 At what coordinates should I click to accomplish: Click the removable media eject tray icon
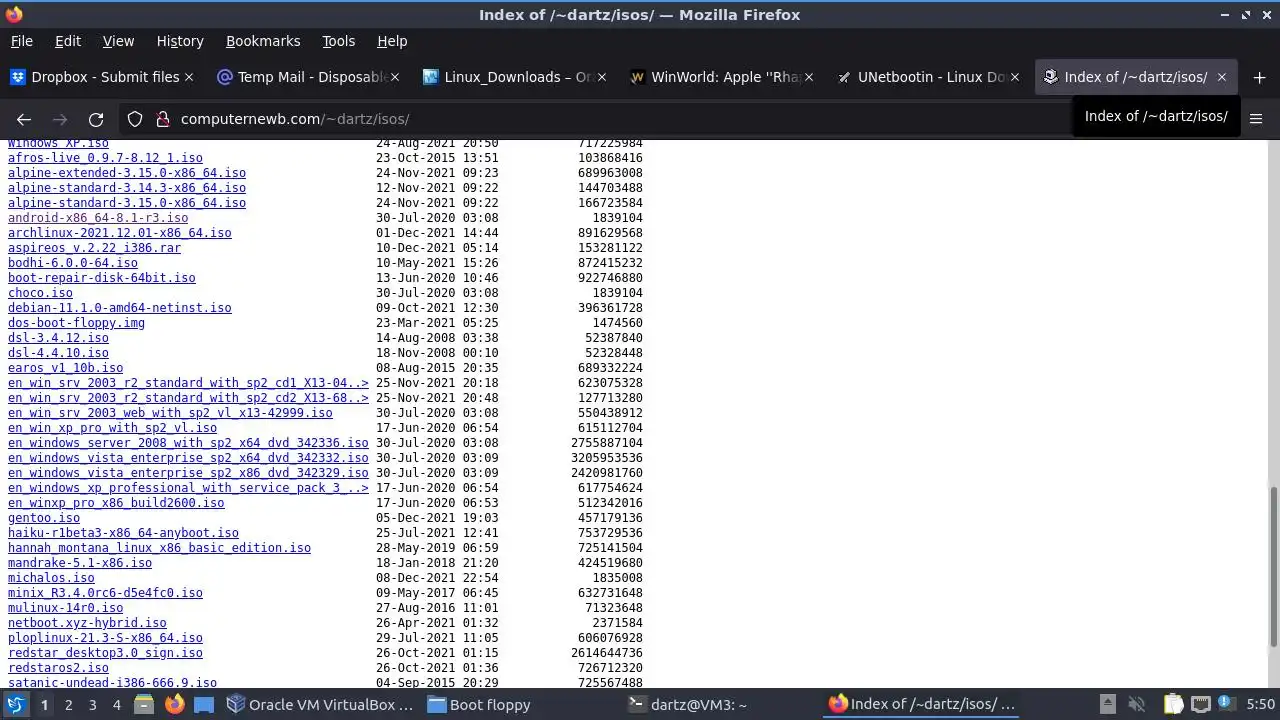(1107, 704)
